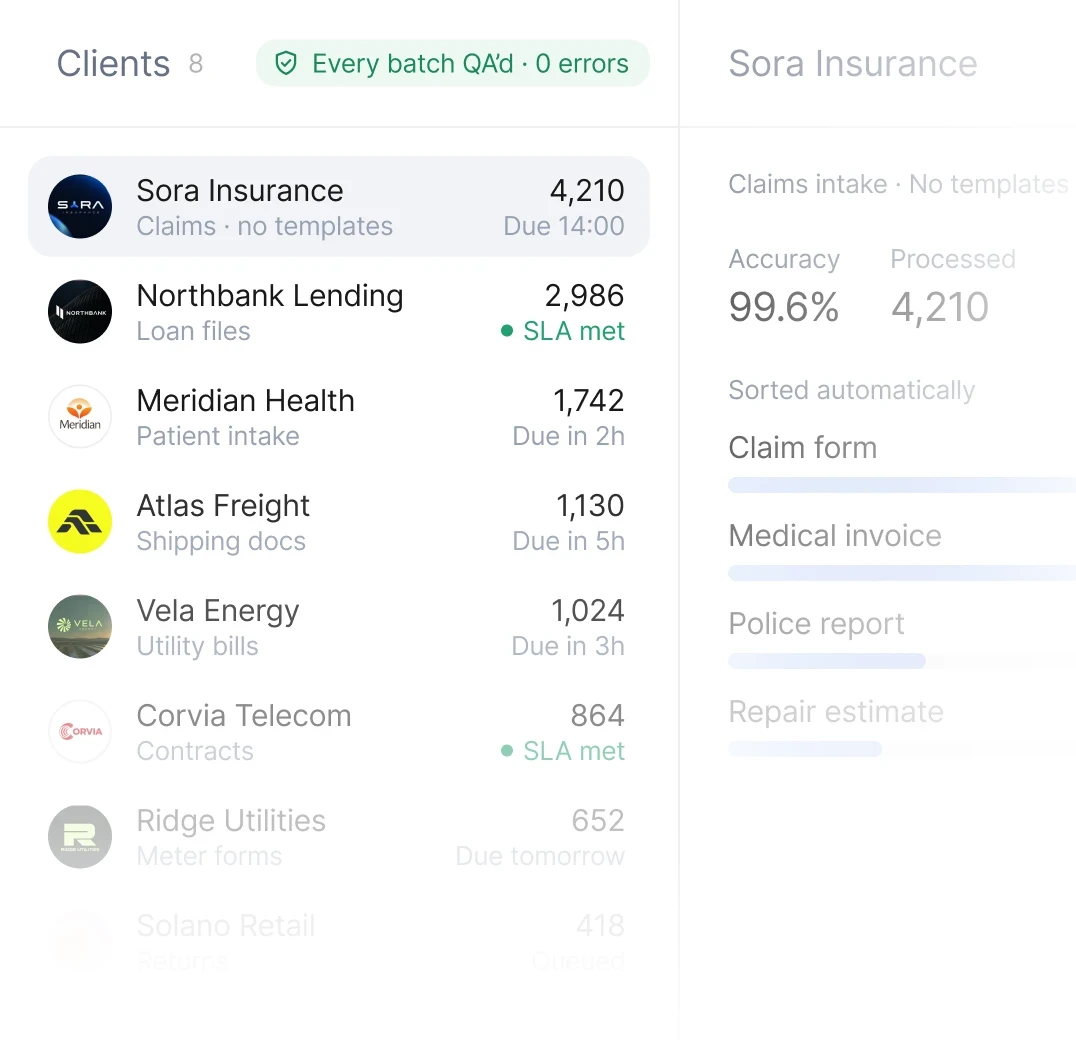This screenshot has width=1076, height=1064.
Task: Click the SLA met status for Northbank Lending
Action: click(x=574, y=331)
